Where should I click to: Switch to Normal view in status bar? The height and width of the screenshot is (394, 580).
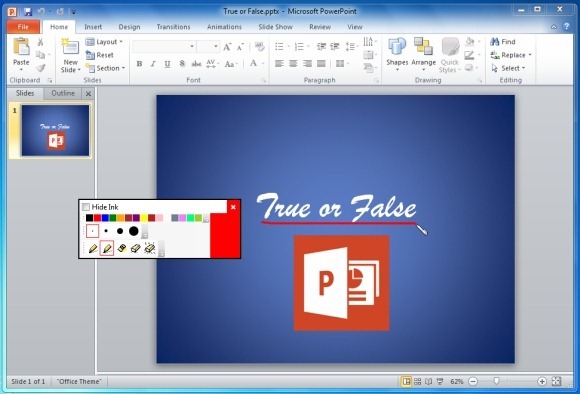[x=406, y=381]
